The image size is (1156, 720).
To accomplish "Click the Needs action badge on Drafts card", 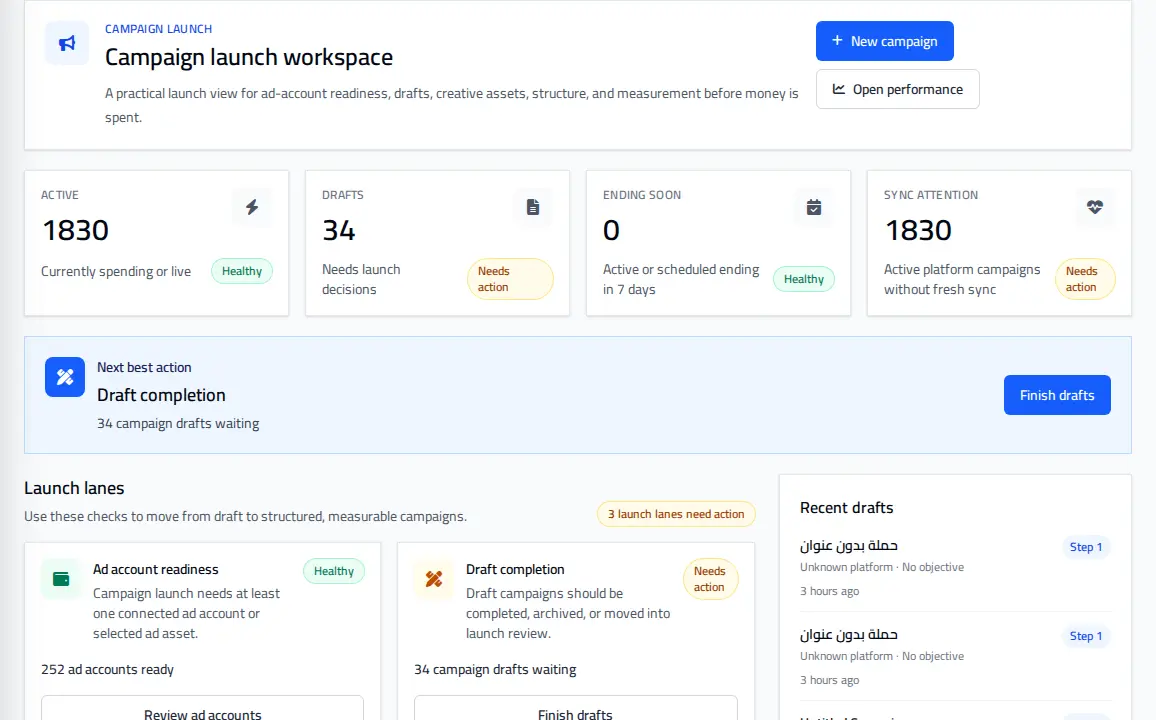I will (510, 279).
